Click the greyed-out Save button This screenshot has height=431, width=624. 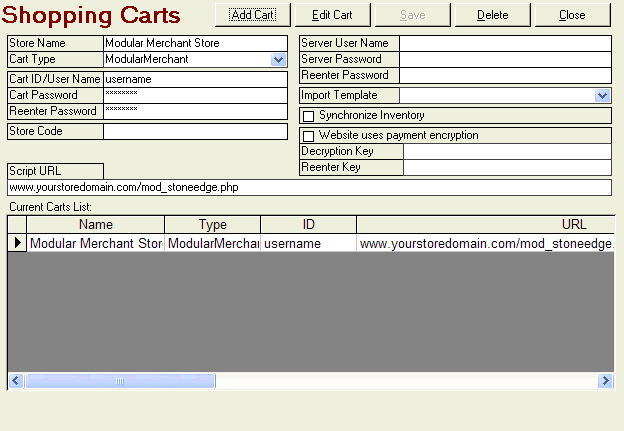click(413, 15)
